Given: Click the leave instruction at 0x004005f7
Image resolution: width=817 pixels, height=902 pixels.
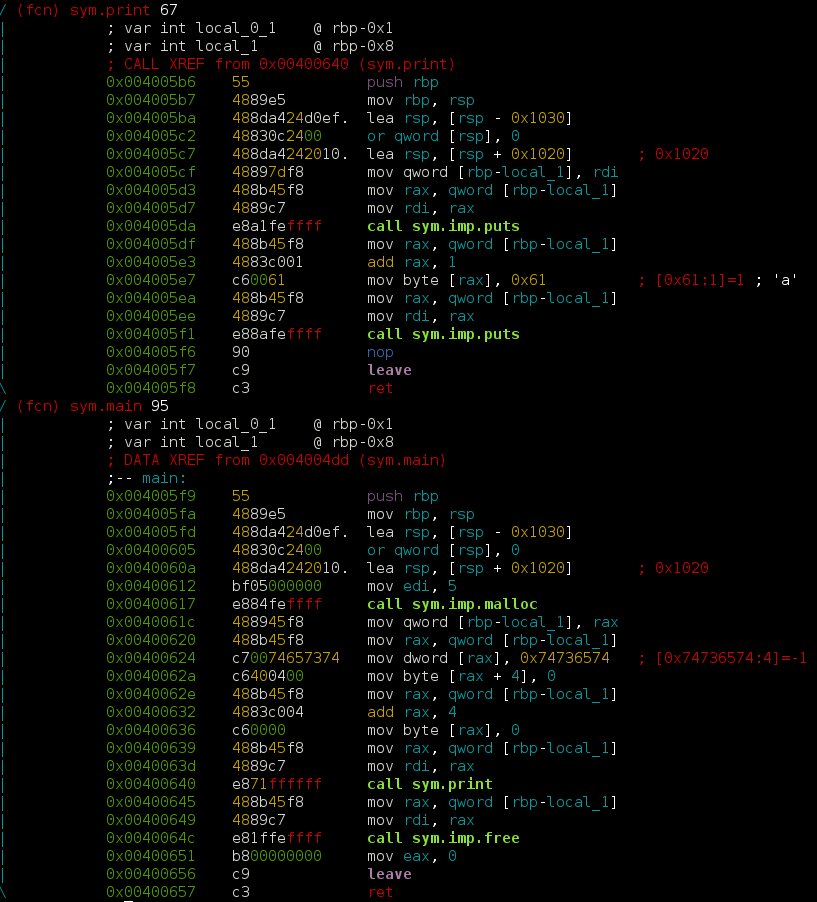Looking at the screenshot, I should click(x=390, y=370).
